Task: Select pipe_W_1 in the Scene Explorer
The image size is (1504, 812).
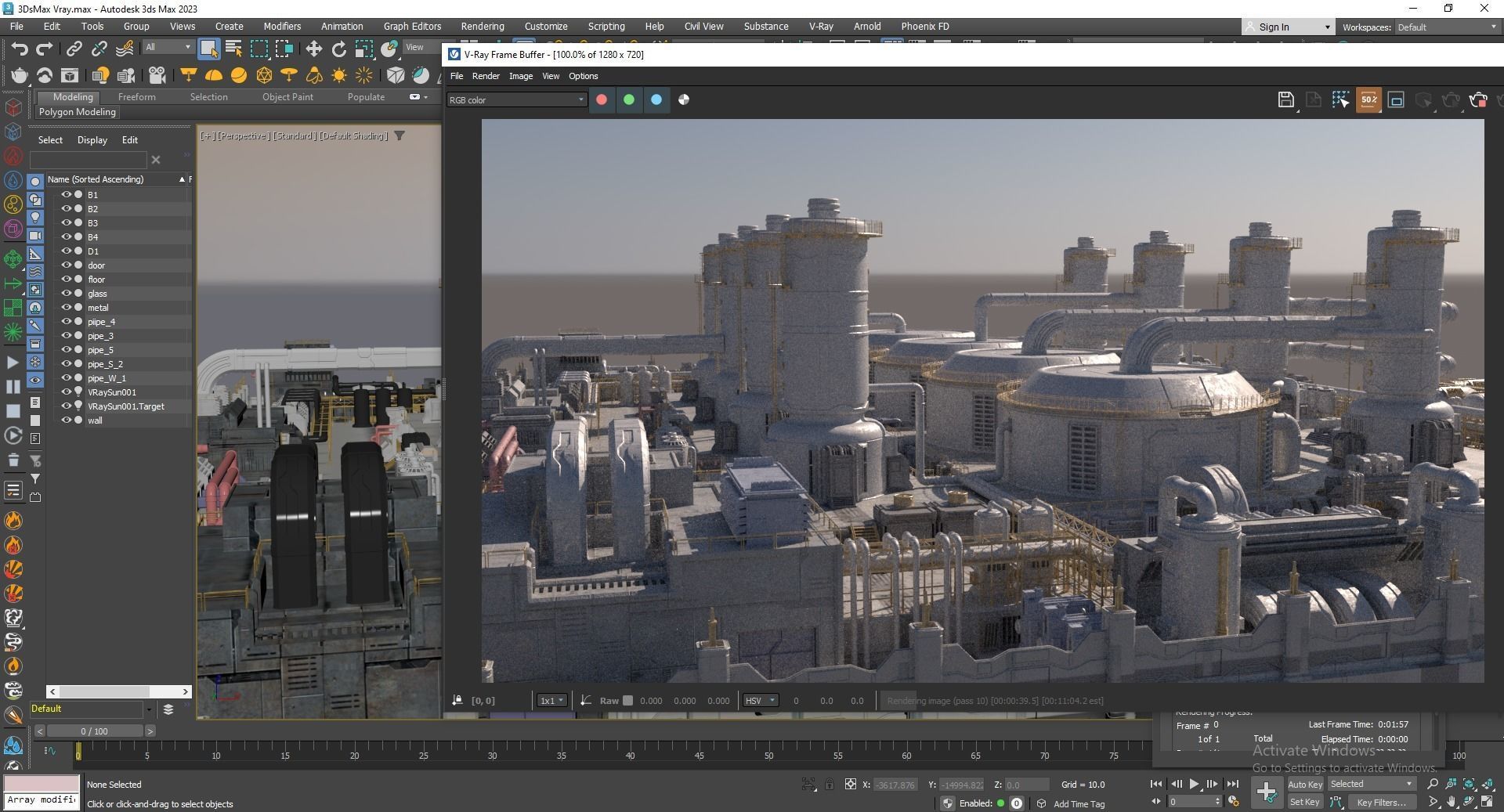Action: point(107,378)
